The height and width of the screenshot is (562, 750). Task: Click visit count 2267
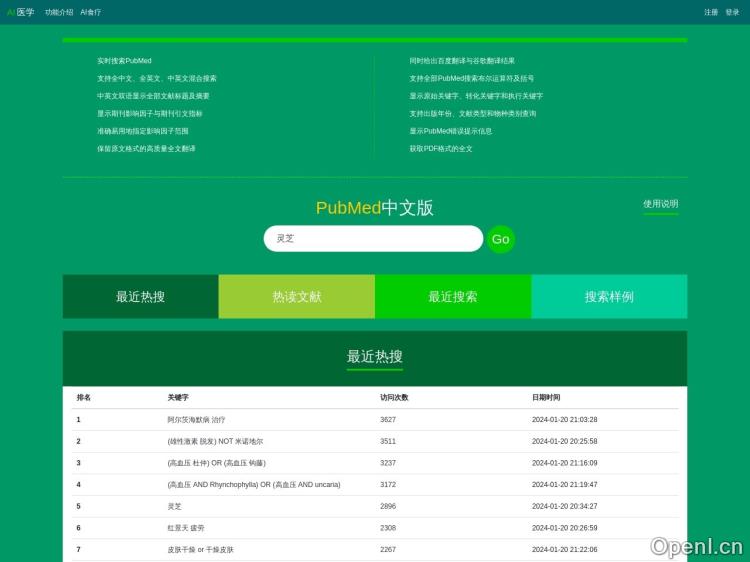(x=388, y=550)
